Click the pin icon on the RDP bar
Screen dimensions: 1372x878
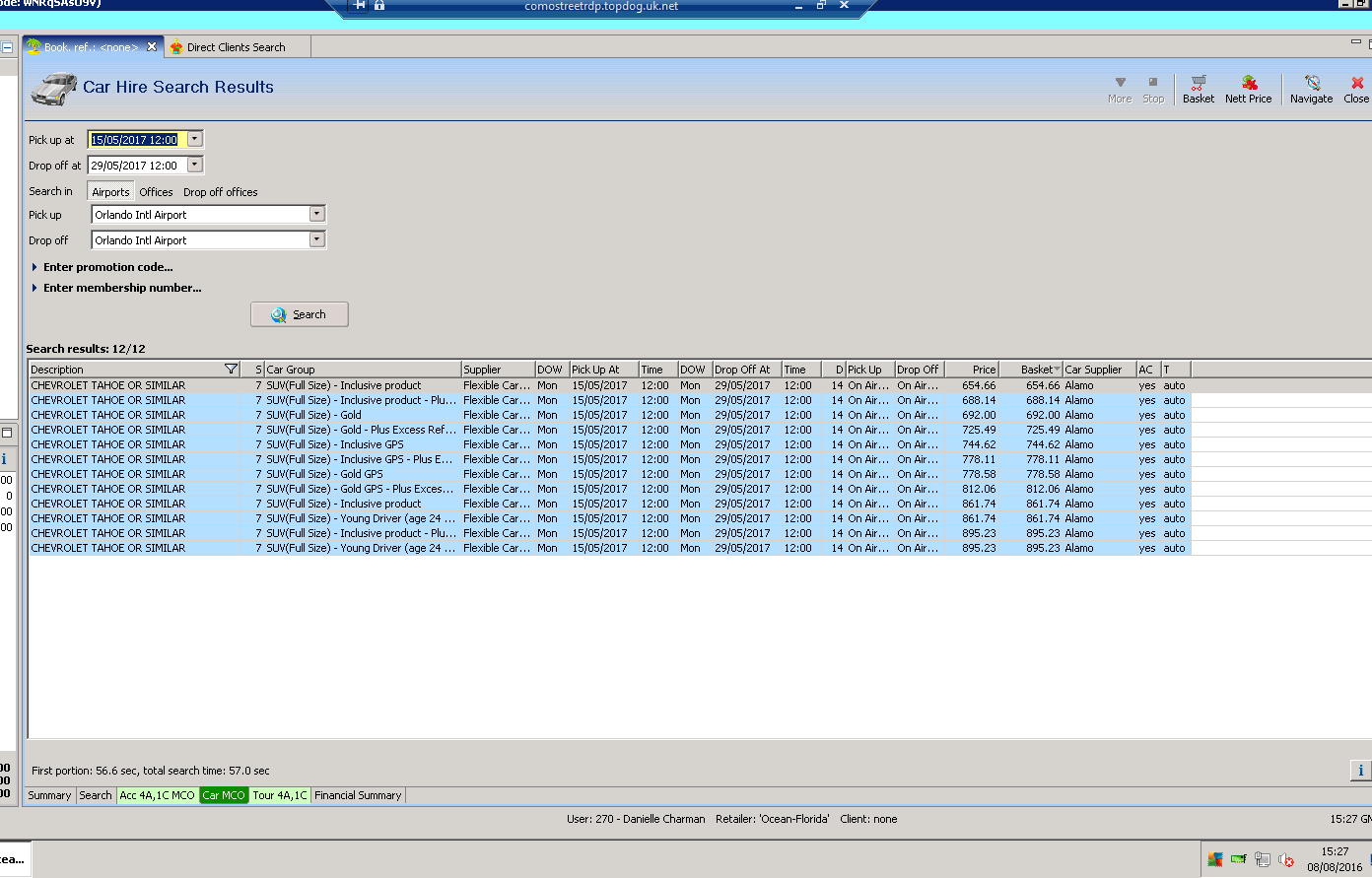pyautogui.click(x=360, y=5)
